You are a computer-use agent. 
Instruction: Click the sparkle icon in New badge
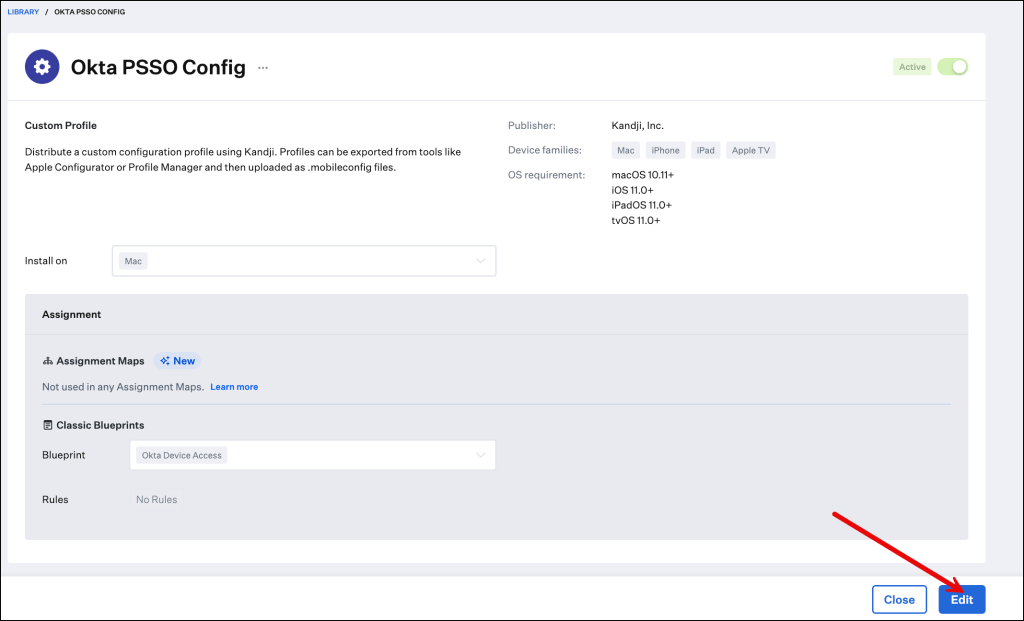click(x=165, y=361)
